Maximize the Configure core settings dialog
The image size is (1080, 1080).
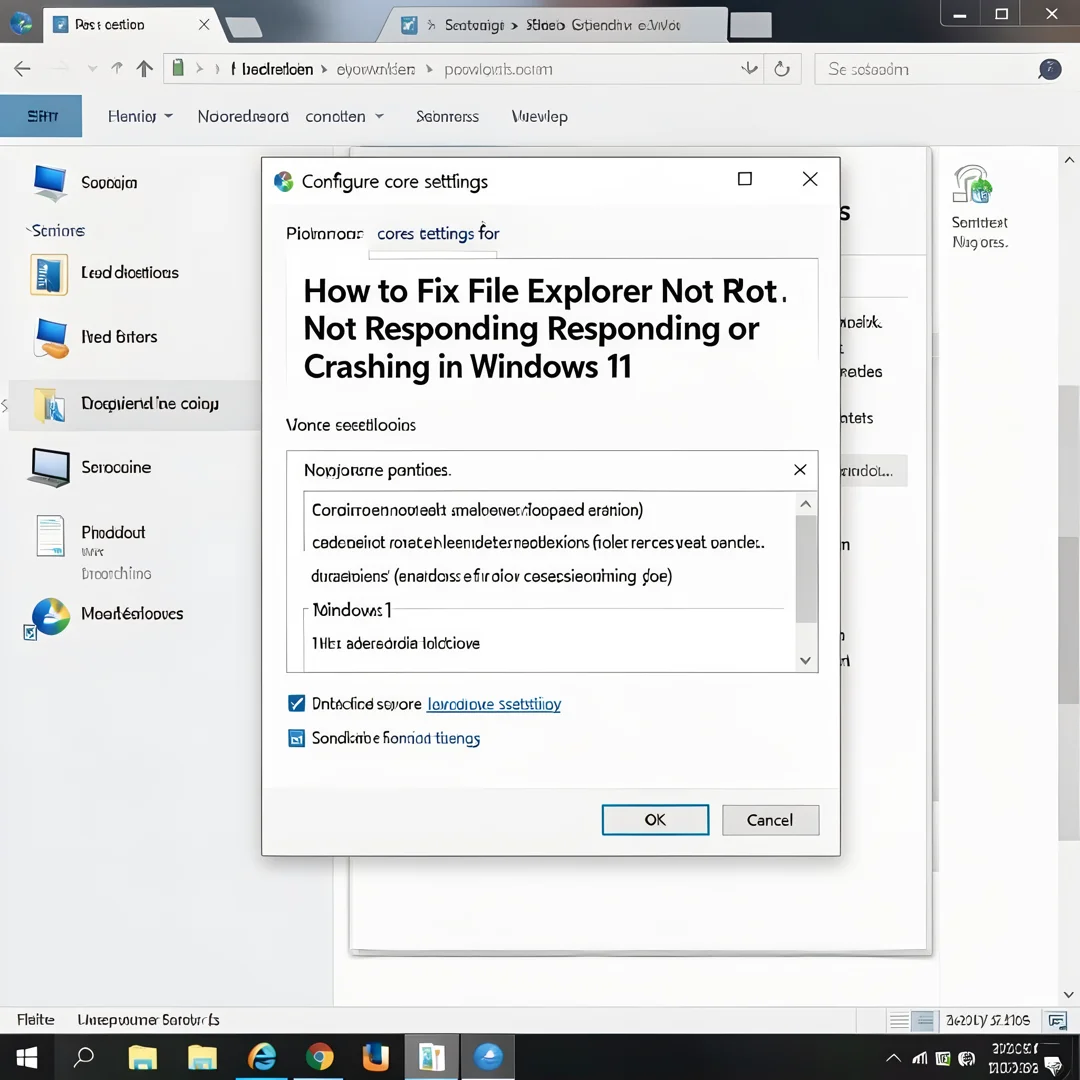point(745,179)
